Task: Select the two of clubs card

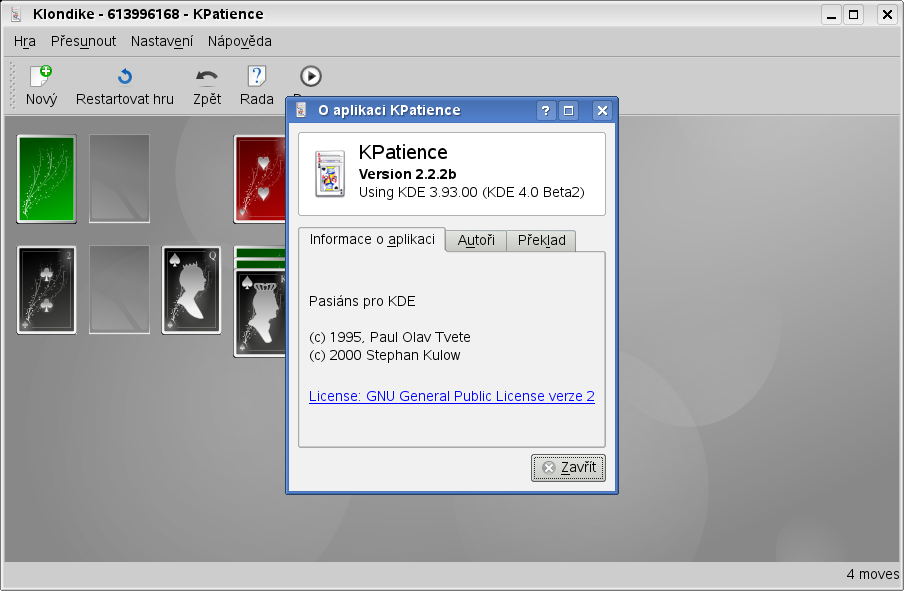Action: pyautogui.click(x=47, y=290)
